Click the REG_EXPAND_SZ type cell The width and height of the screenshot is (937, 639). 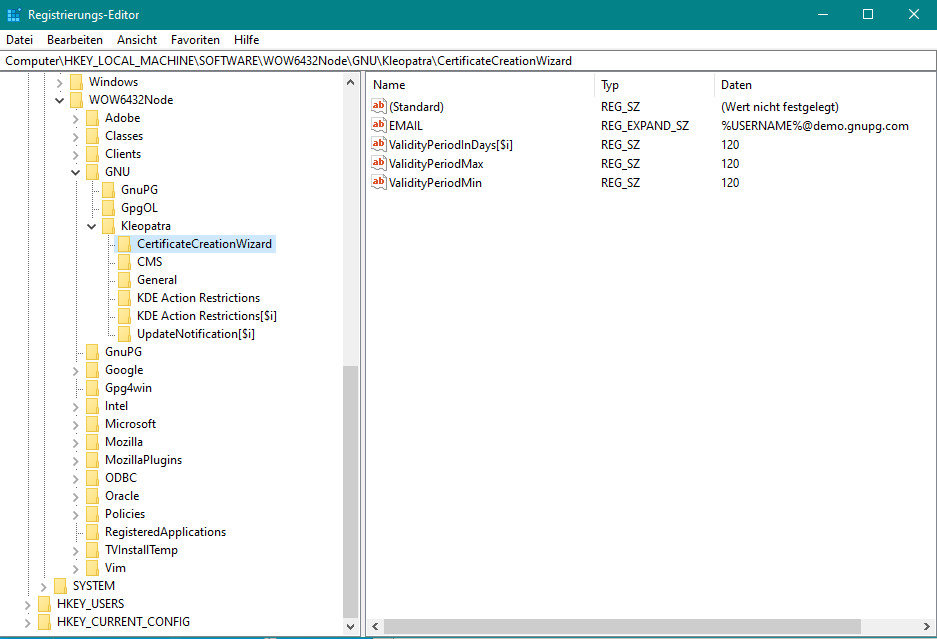point(645,126)
